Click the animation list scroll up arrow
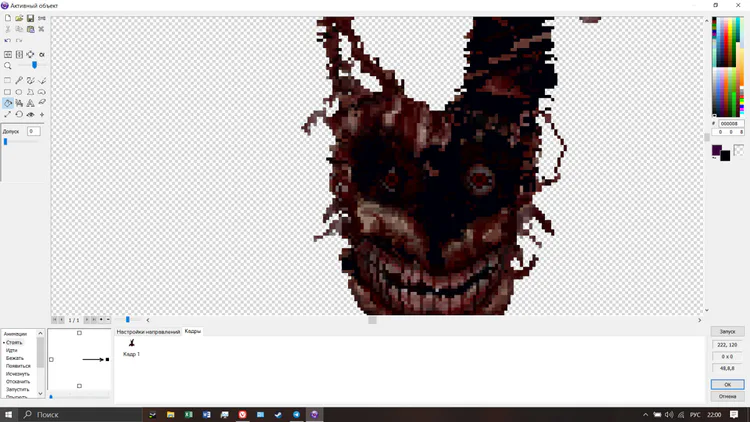 [40, 333]
